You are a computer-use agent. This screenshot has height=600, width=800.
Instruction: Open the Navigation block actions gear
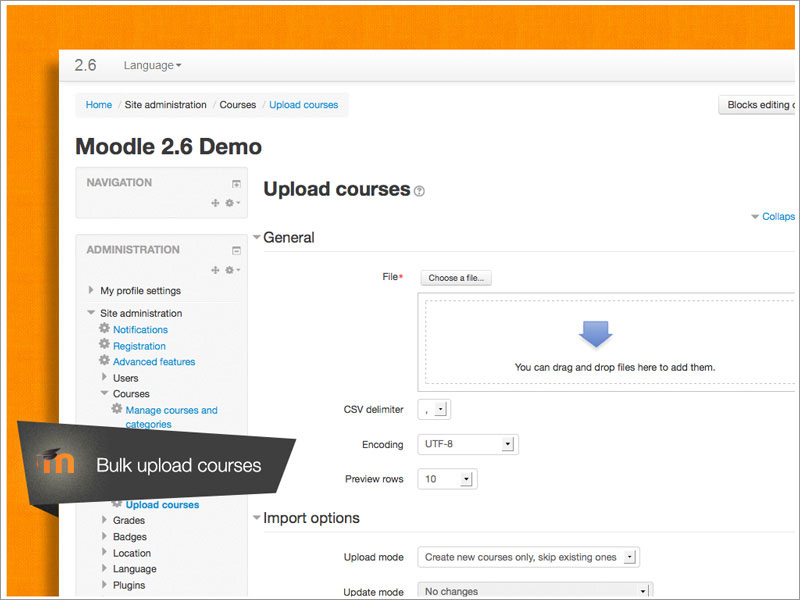(231, 203)
